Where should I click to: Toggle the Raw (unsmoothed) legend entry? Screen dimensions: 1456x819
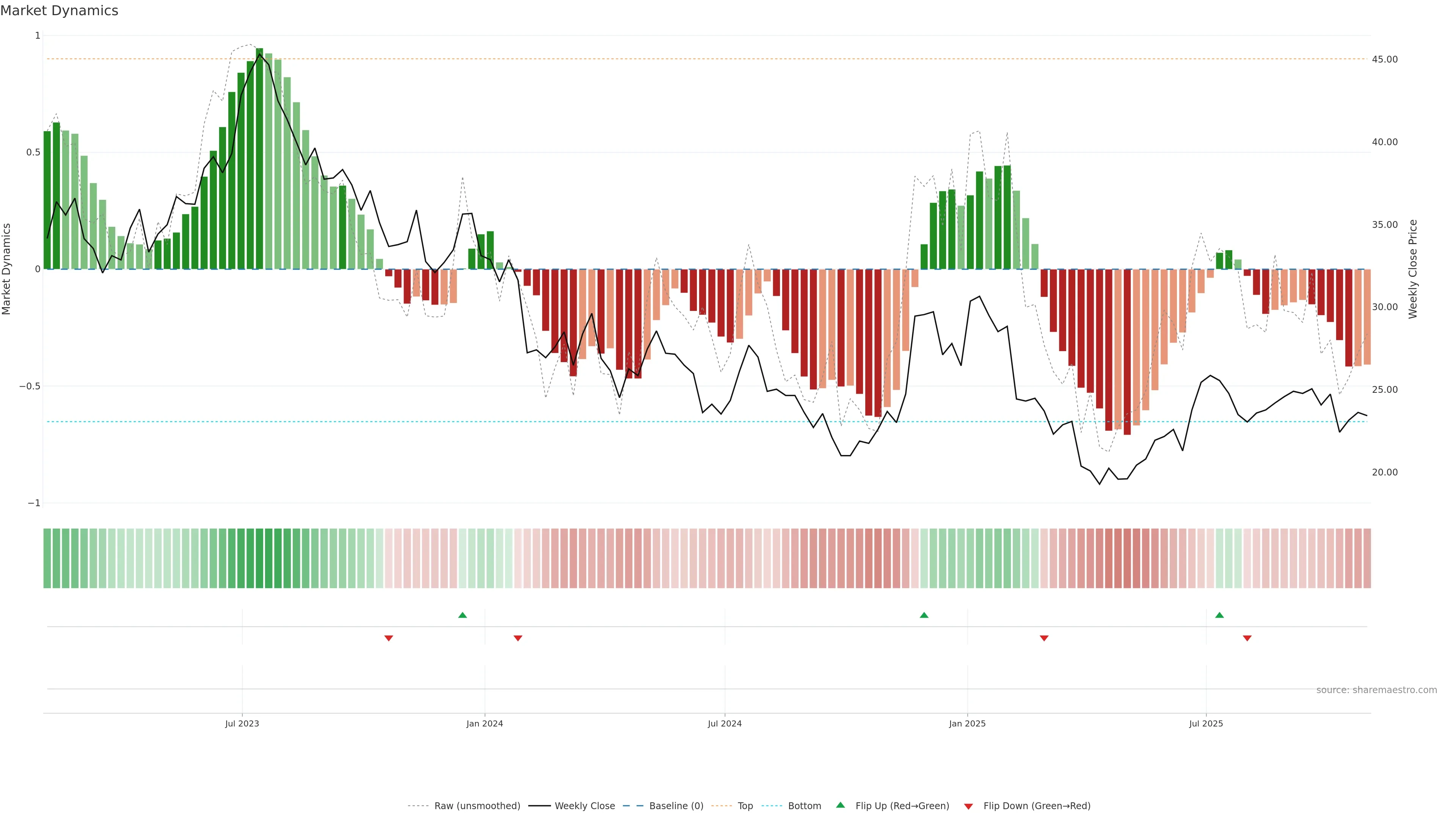point(477,806)
